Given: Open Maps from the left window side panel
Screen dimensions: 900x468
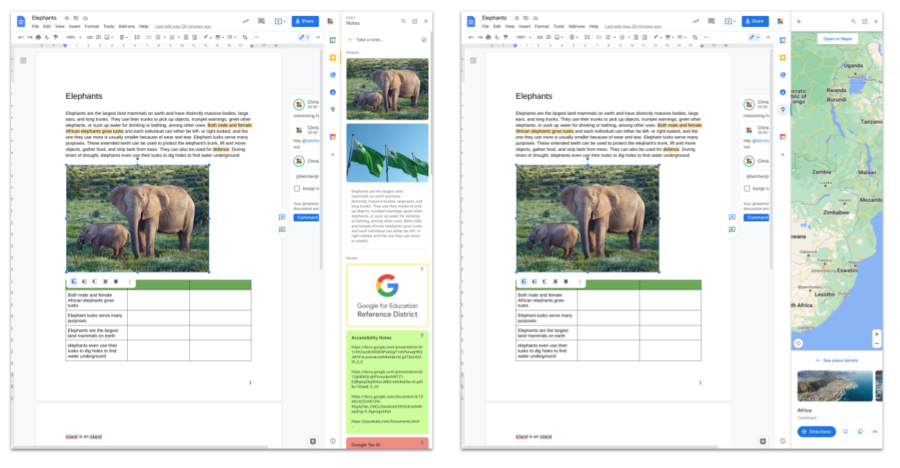Looking at the screenshot, I should point(333,109).
